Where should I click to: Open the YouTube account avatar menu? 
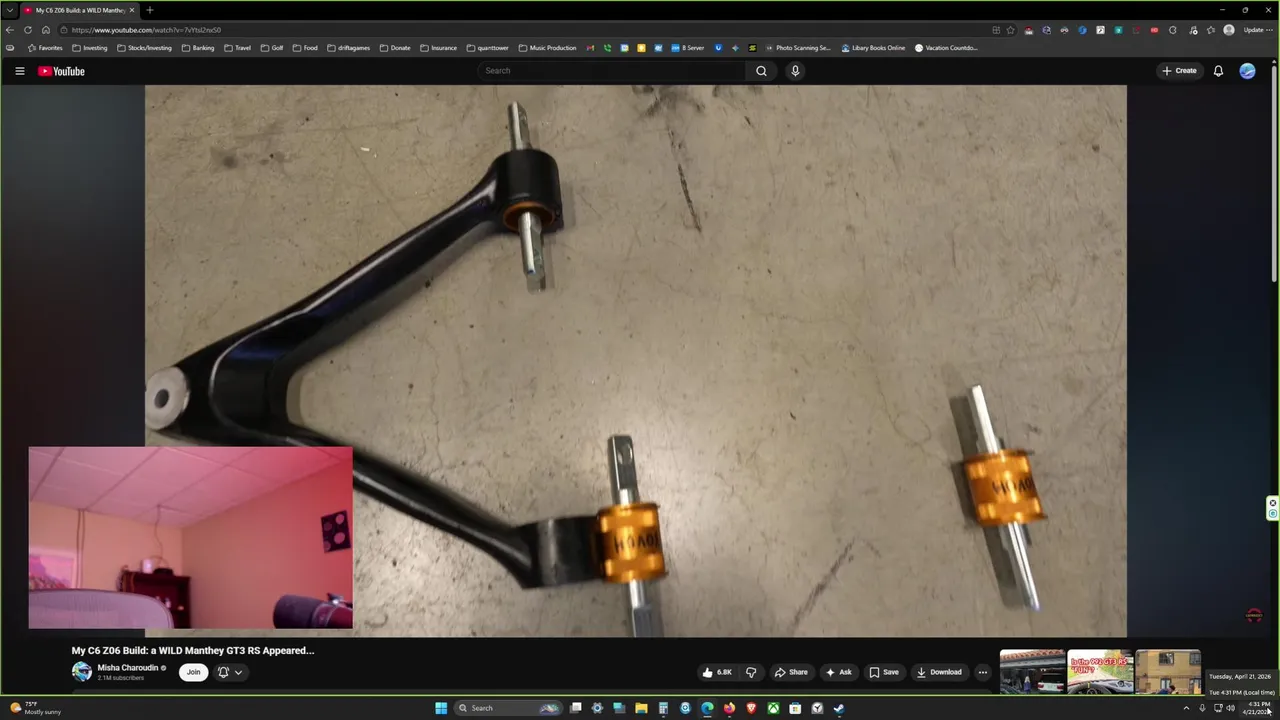tap(1247, 71)
